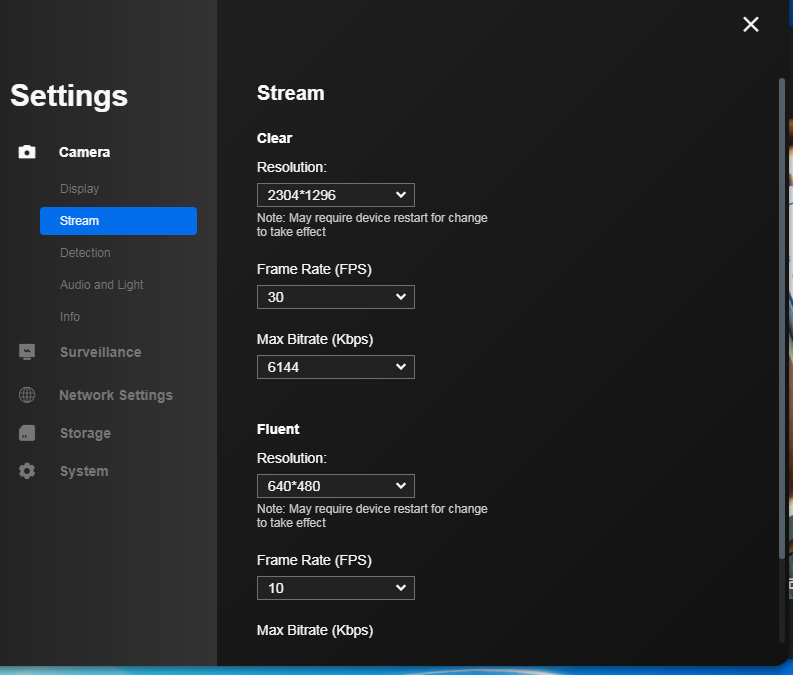Go to Detection settings
This screenshot has width=793, height=675.
[85, 253]
